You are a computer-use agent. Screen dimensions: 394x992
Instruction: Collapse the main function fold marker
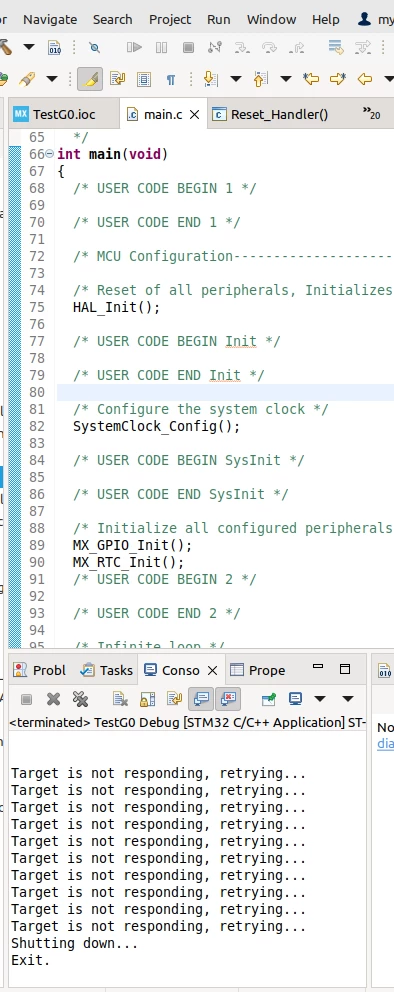coord(50,154)
